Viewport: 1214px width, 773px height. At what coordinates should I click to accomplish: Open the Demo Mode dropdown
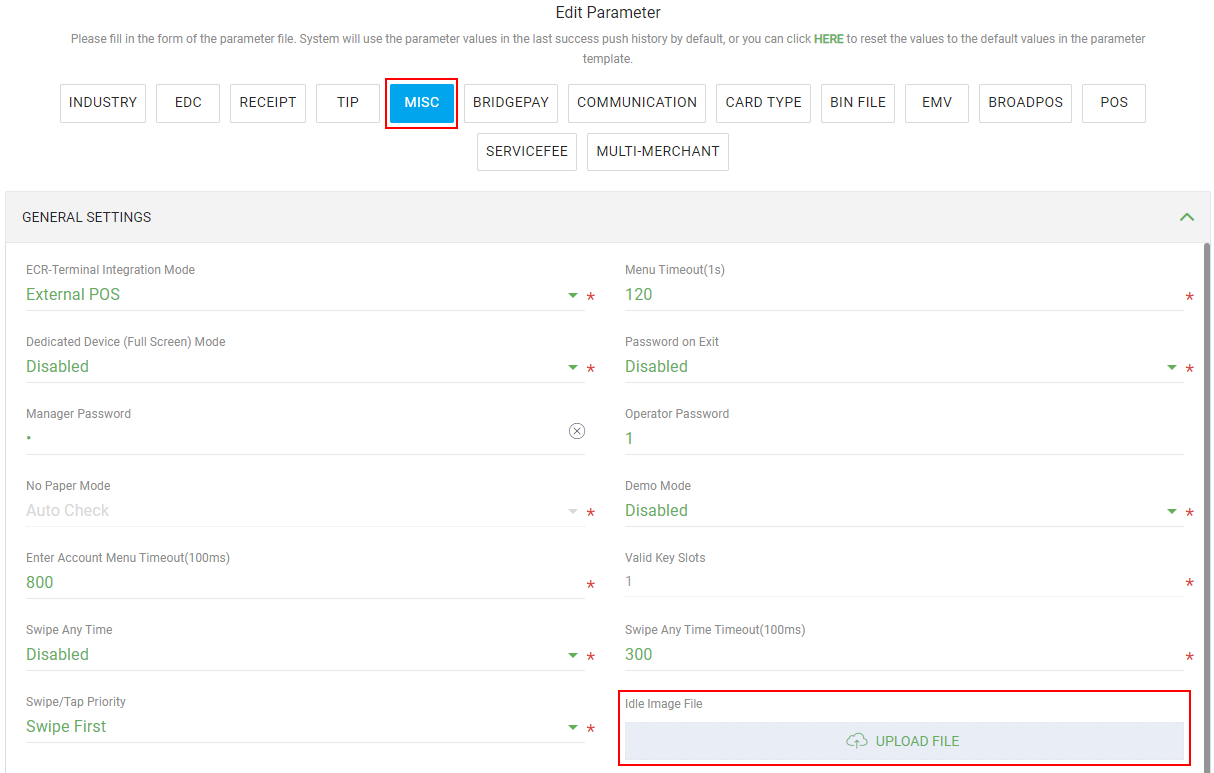pos(1172,511)
